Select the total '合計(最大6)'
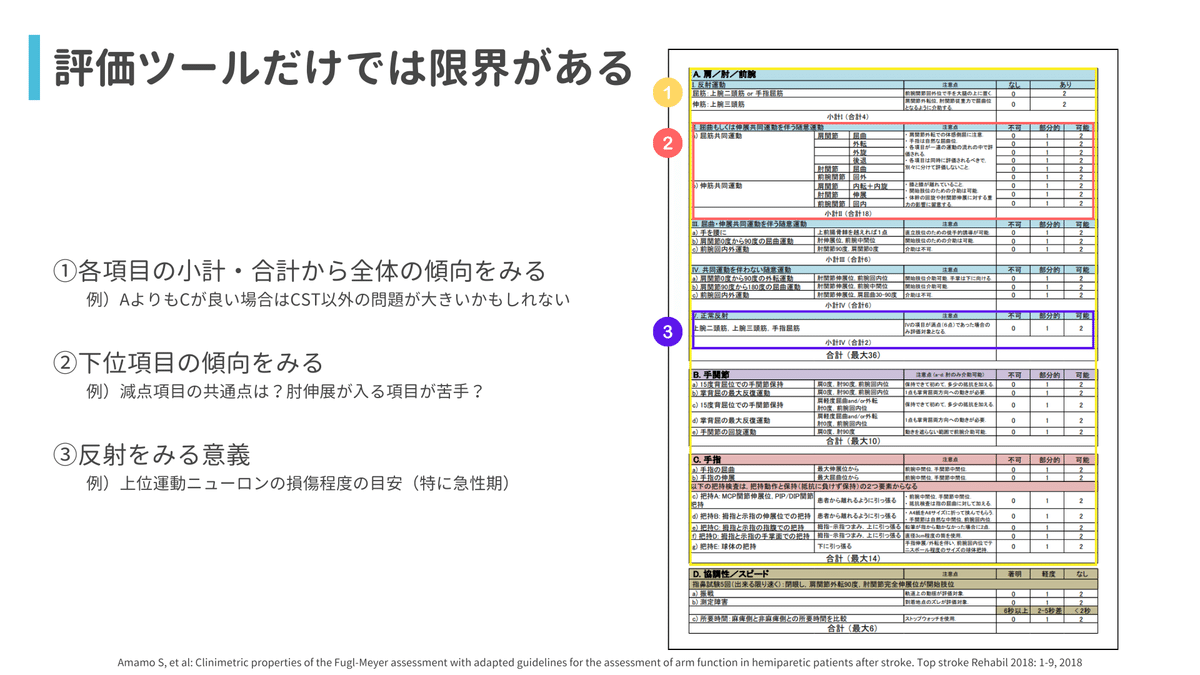This screenshot has width=1200, height=675. tap(853, 629)
